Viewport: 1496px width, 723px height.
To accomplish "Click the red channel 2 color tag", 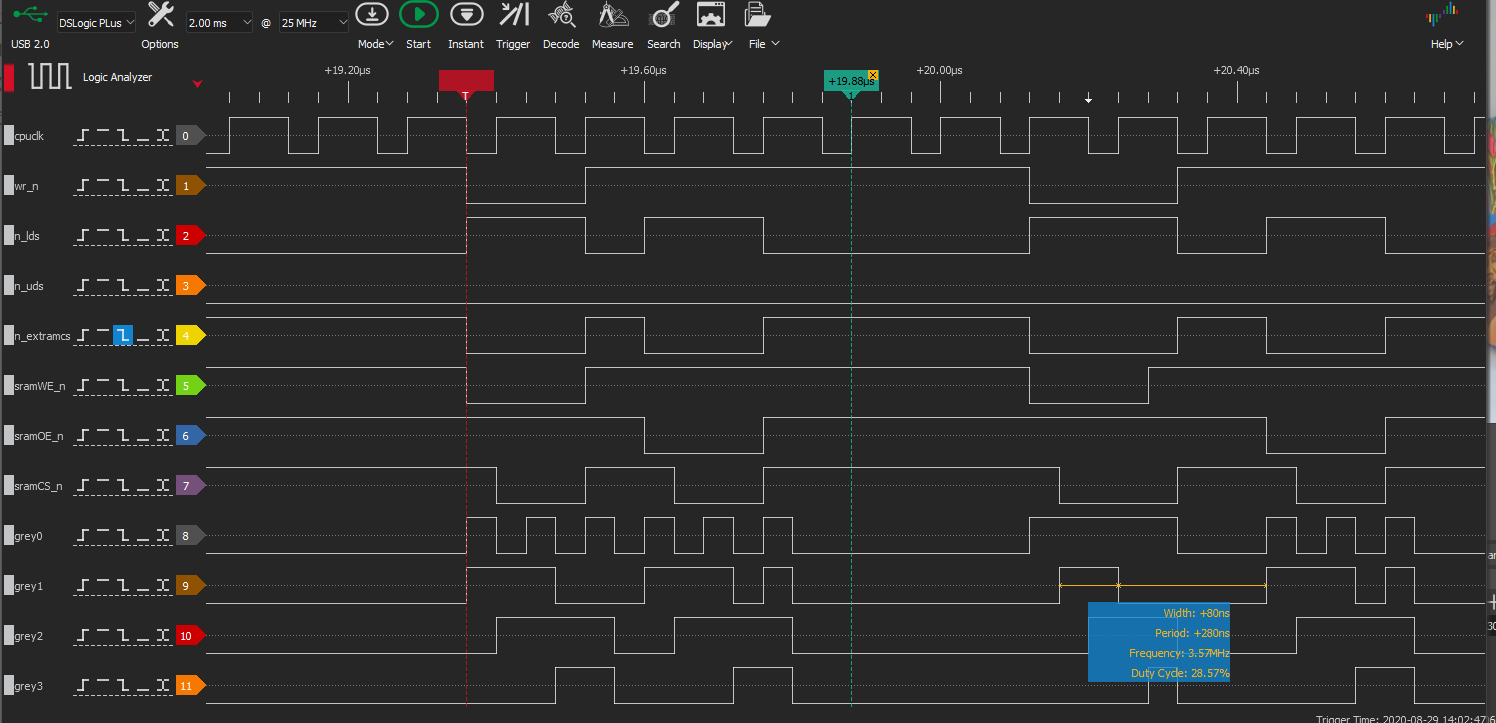I will click(x=189, y=236).
